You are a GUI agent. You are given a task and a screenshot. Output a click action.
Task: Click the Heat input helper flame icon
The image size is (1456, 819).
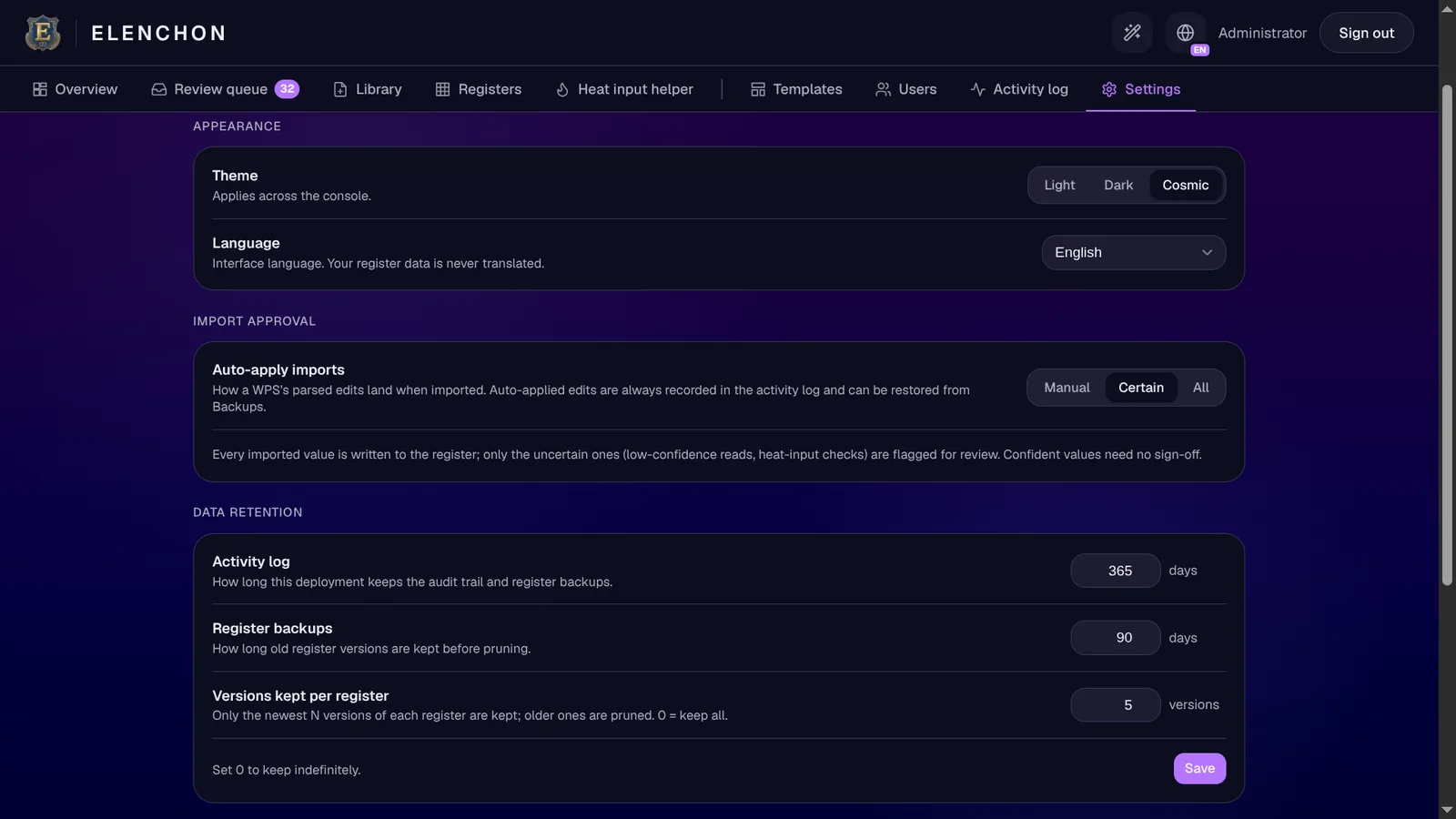click(x=562, y=89)
